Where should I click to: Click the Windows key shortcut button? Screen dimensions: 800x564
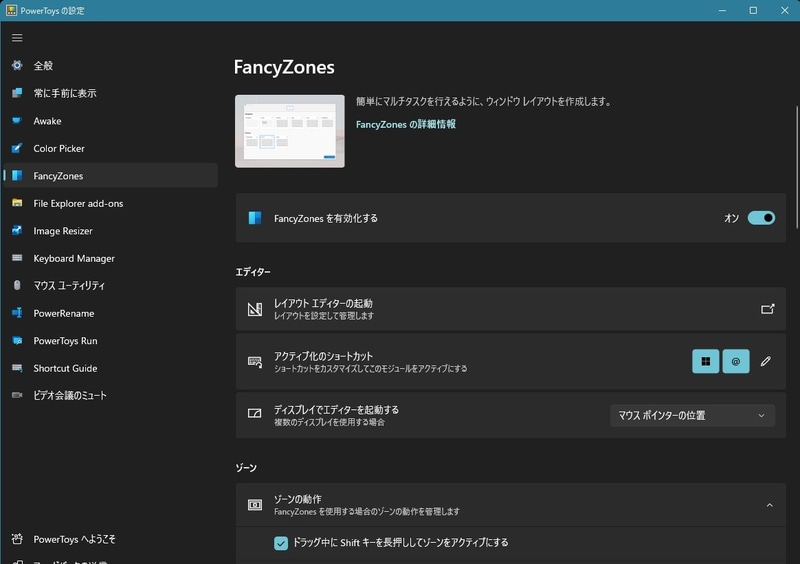click(x=706, y=361)
